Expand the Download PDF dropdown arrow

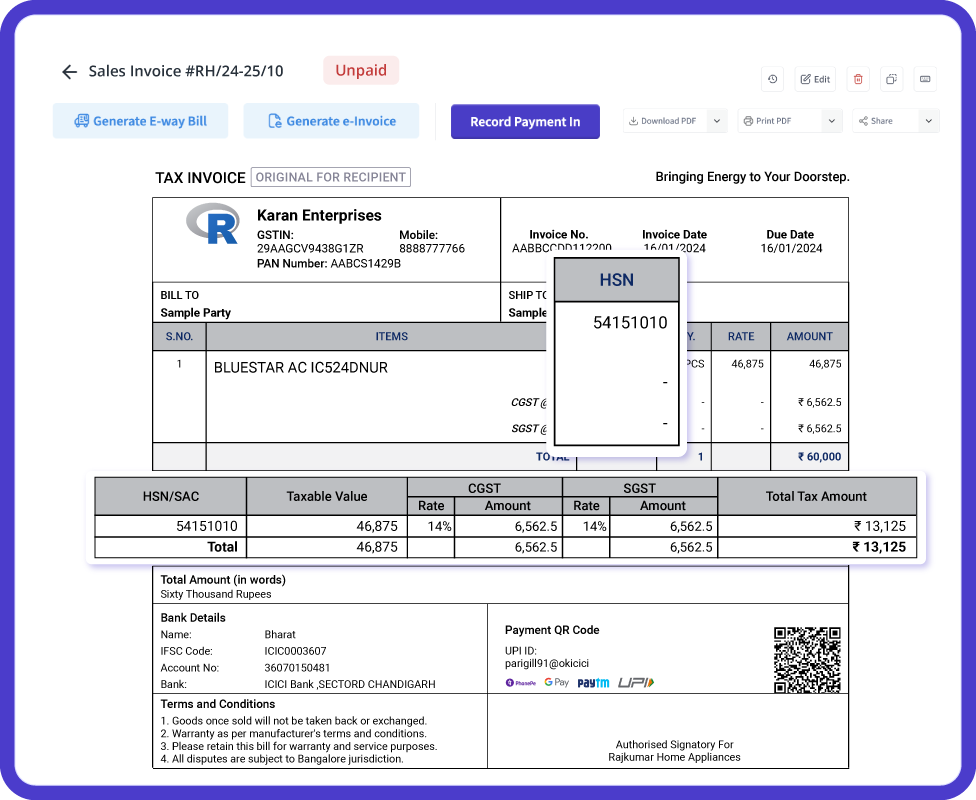coord(716,121)
